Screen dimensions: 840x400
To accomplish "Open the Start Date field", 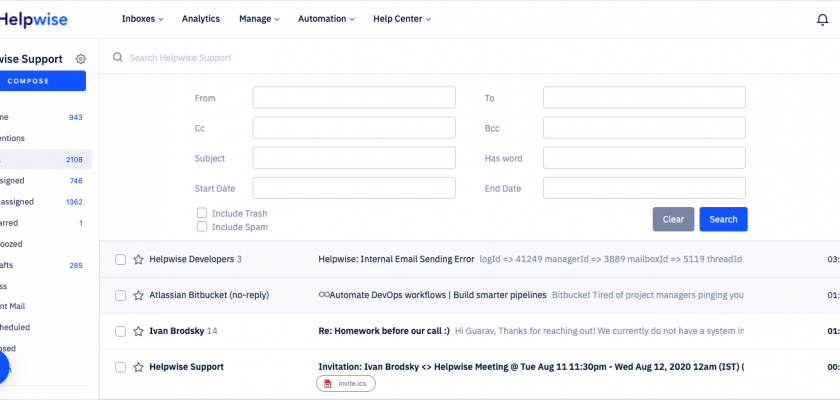I will pyautogui.click(x=354, y=188).
